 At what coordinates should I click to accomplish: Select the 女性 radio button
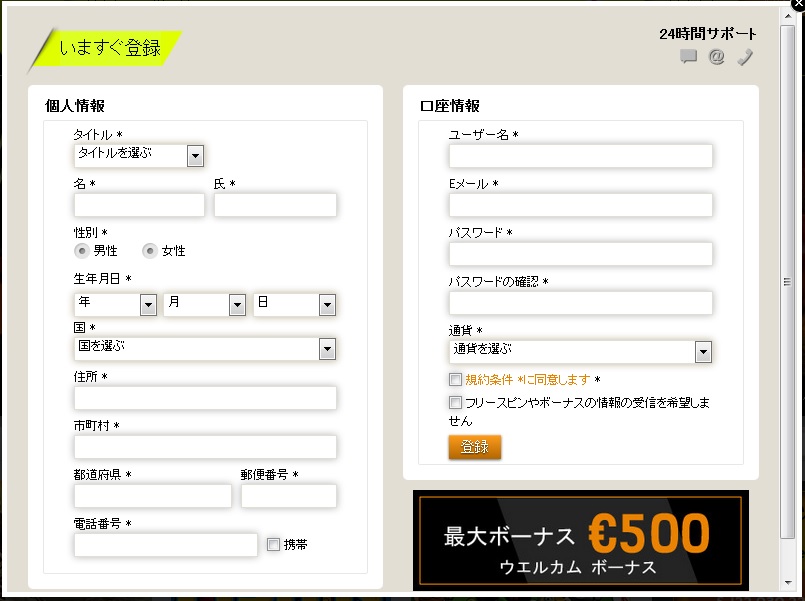(149, 251)
